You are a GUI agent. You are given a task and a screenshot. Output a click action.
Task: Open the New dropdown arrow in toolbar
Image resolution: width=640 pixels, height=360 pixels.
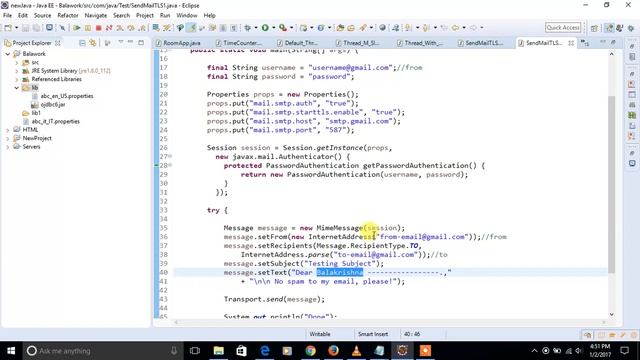[x=16, y=28]
